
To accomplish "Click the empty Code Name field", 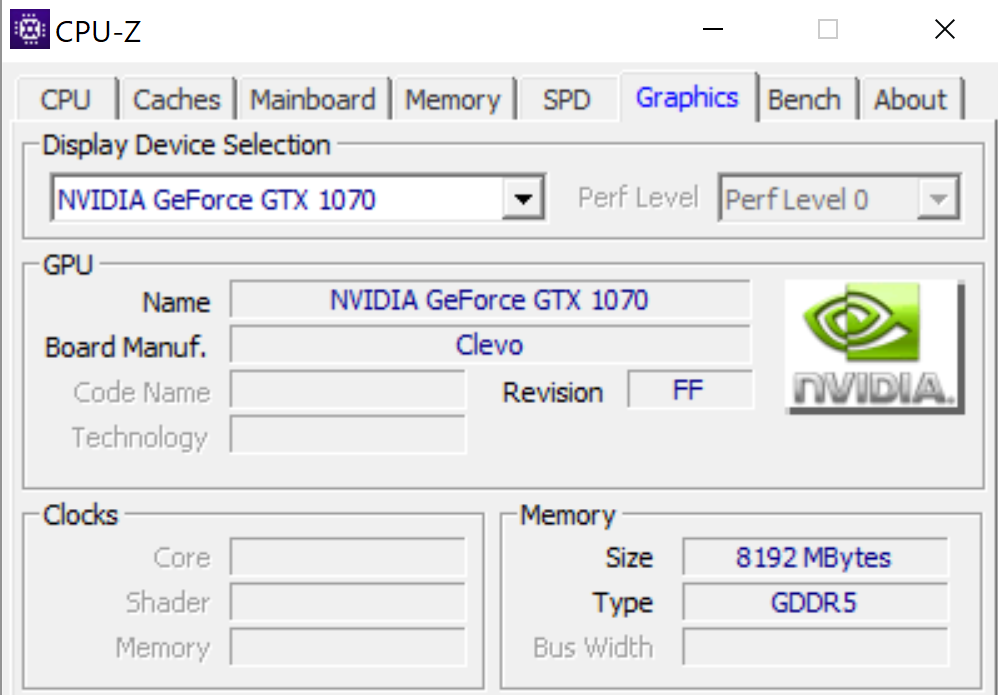I will [348, 390].
